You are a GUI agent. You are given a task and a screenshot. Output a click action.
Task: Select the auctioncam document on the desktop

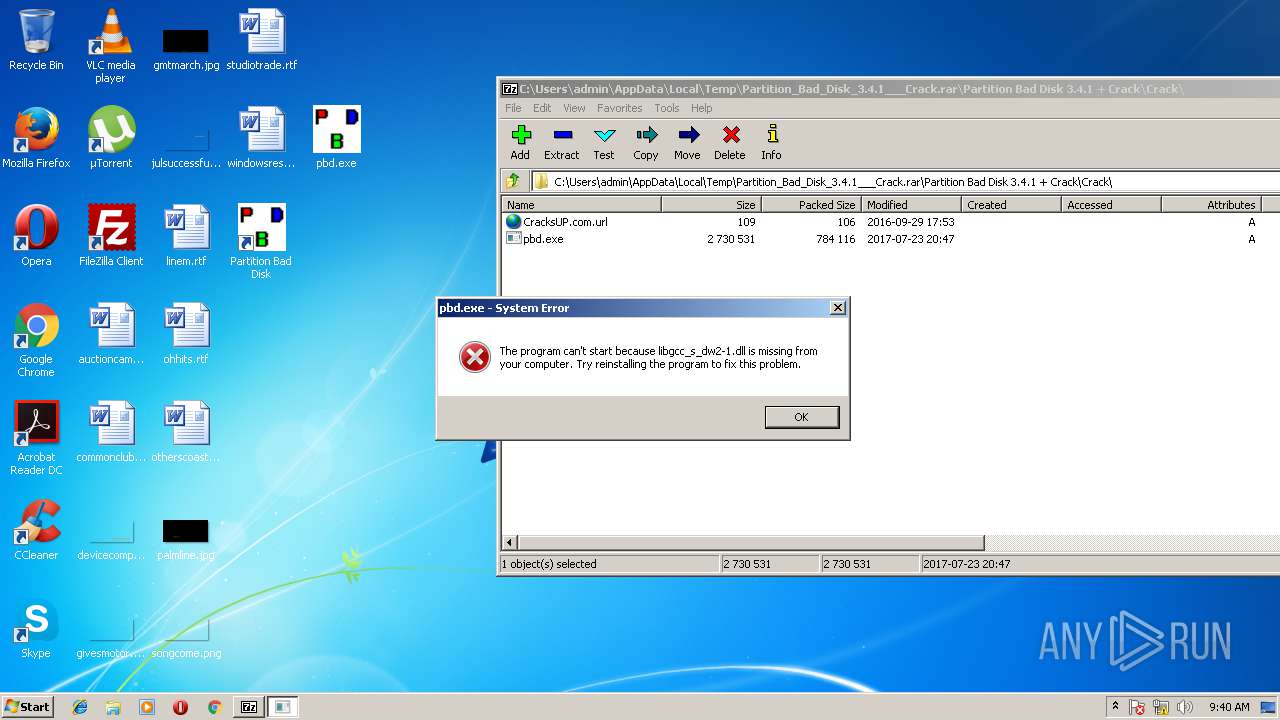click(x=111, y=334)
